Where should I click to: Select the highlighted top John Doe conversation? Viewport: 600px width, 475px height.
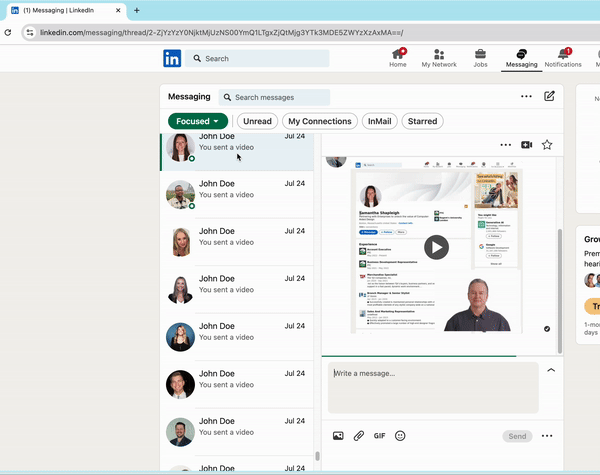point(236,152)
